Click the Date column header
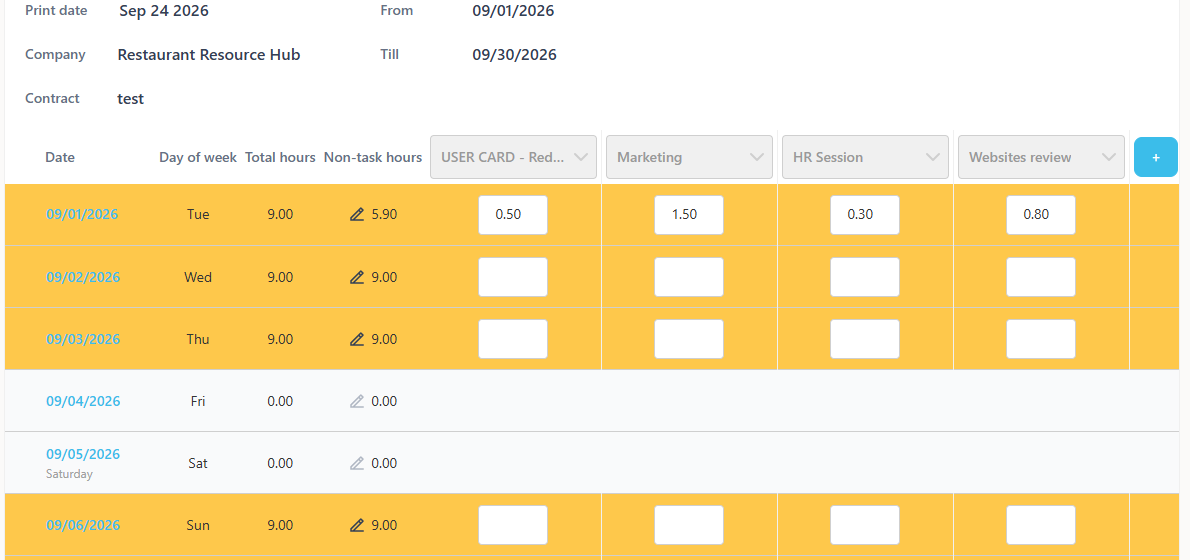1190x560 pixels. (60, 158)
